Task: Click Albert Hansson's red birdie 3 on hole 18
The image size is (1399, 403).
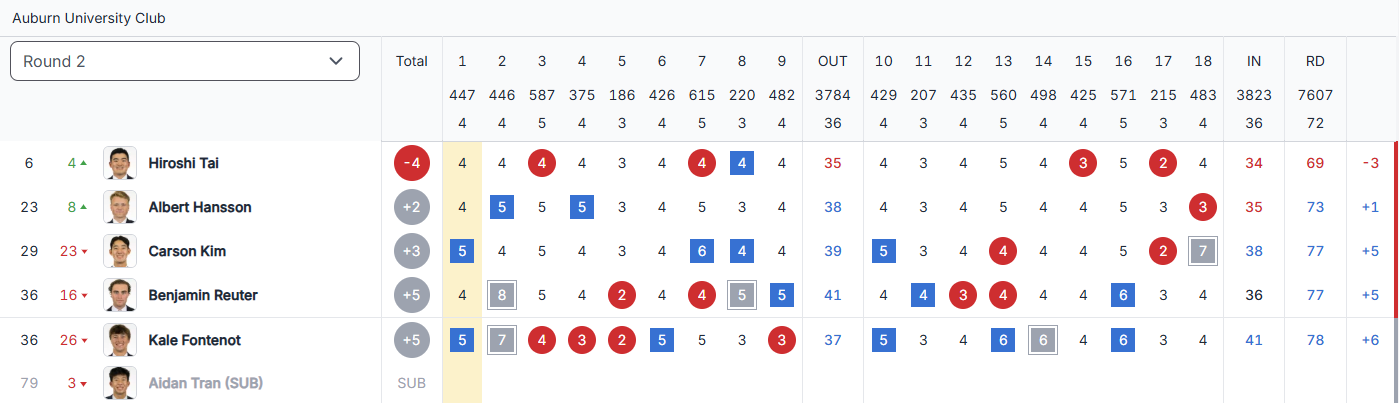Action: (x=1203, y=207)
